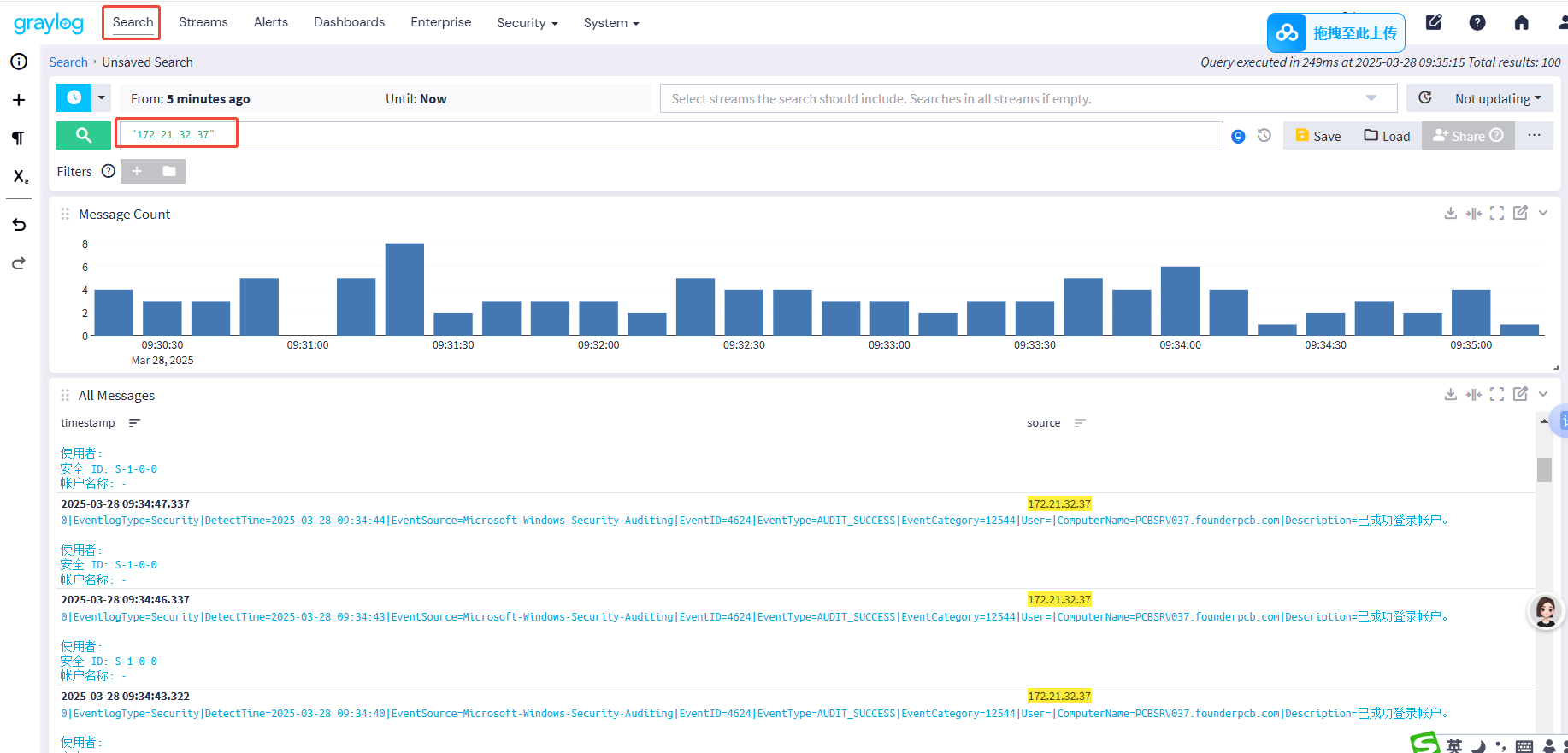This screenshot has height=753, width=1568.
Task: Edit the All Messages widget
Action: 1520,394
